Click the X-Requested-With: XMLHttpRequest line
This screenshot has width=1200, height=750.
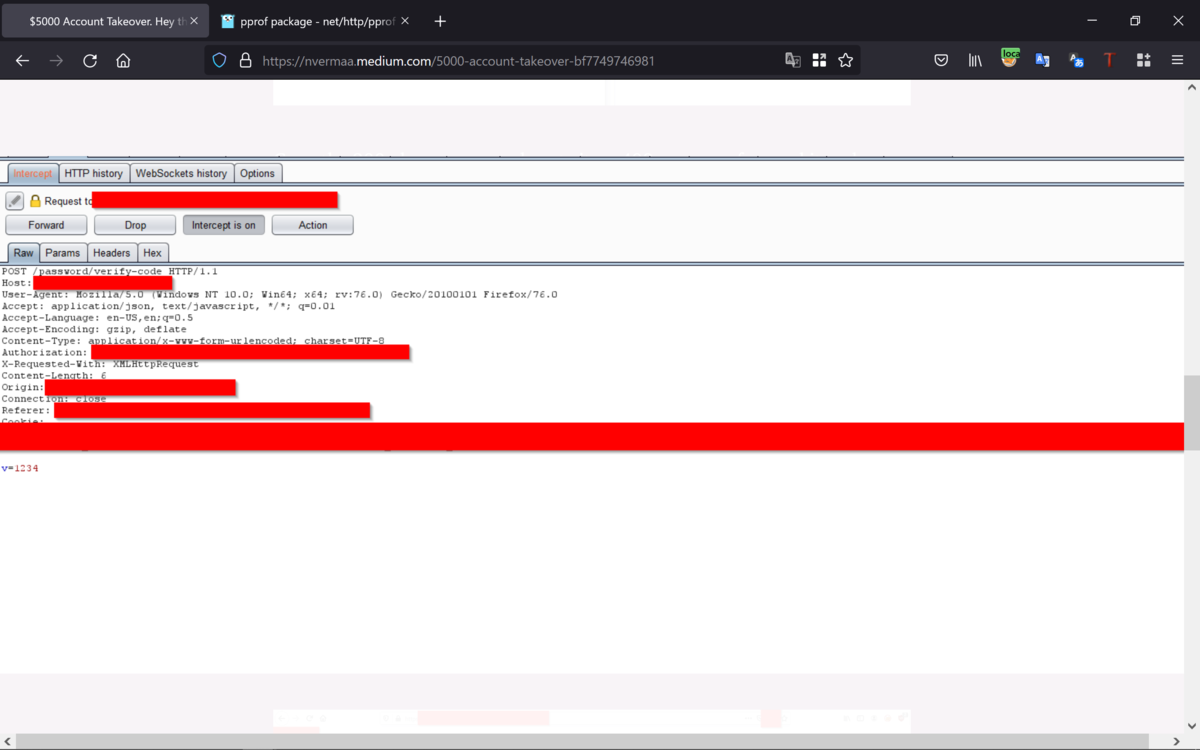(101, 364)
